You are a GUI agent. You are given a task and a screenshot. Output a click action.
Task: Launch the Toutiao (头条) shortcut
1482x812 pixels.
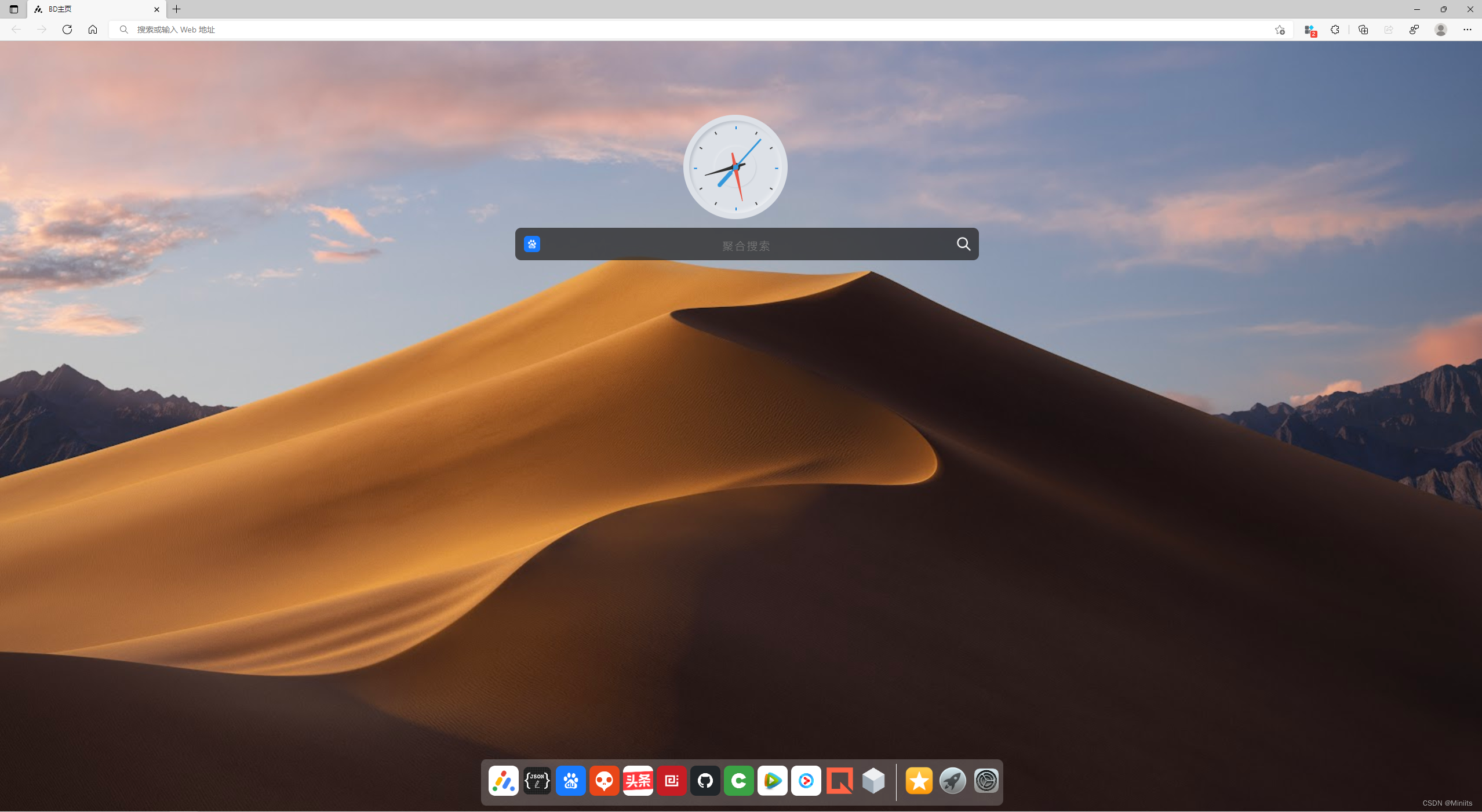(638, 781)
